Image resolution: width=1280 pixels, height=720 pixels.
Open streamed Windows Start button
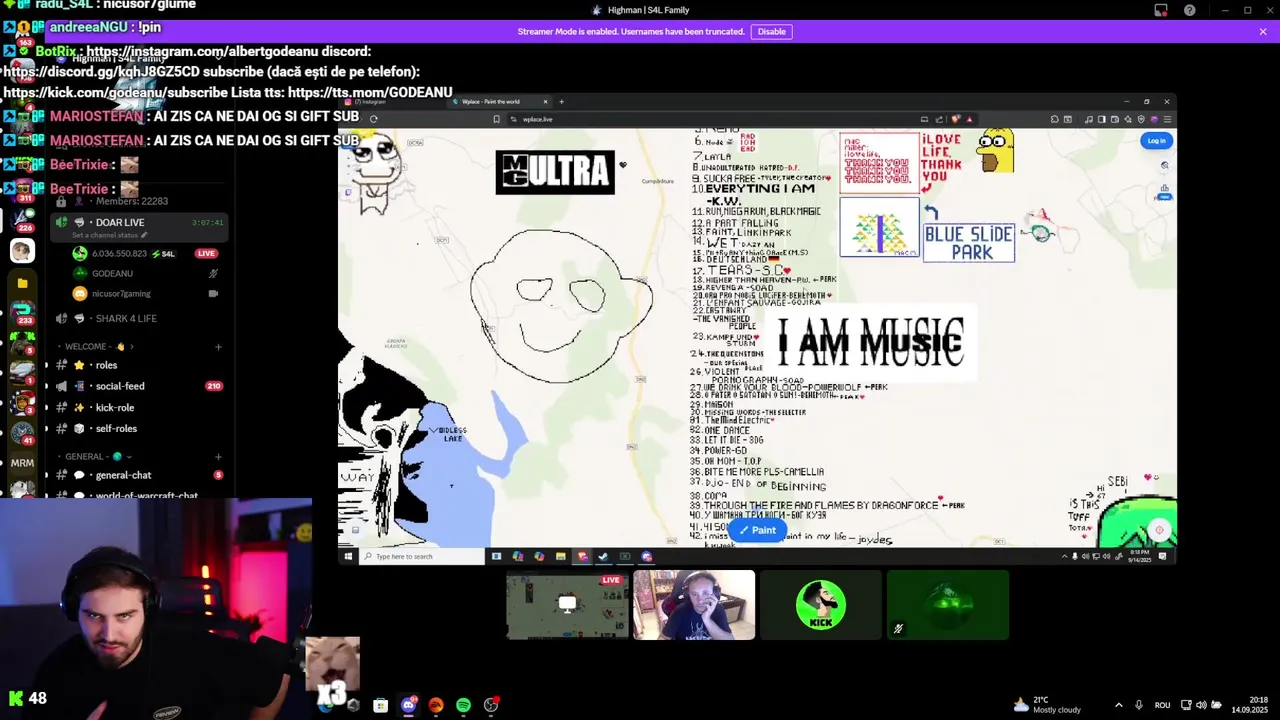point(348,556)
